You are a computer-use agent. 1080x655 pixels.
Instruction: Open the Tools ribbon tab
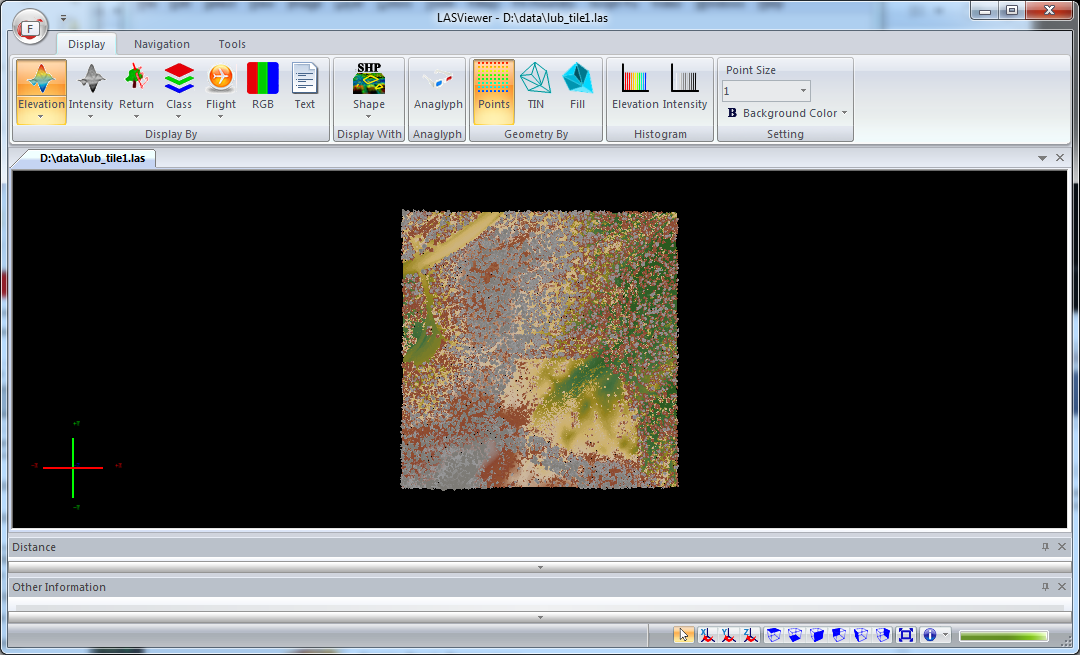(231, 44)
